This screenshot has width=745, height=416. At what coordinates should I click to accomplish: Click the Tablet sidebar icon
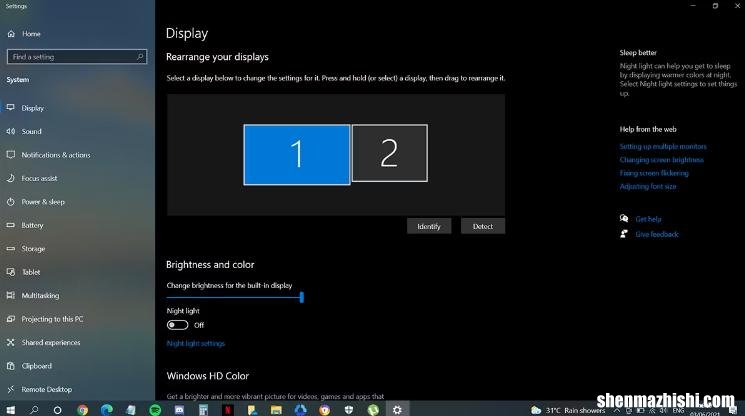pos(10,272)
